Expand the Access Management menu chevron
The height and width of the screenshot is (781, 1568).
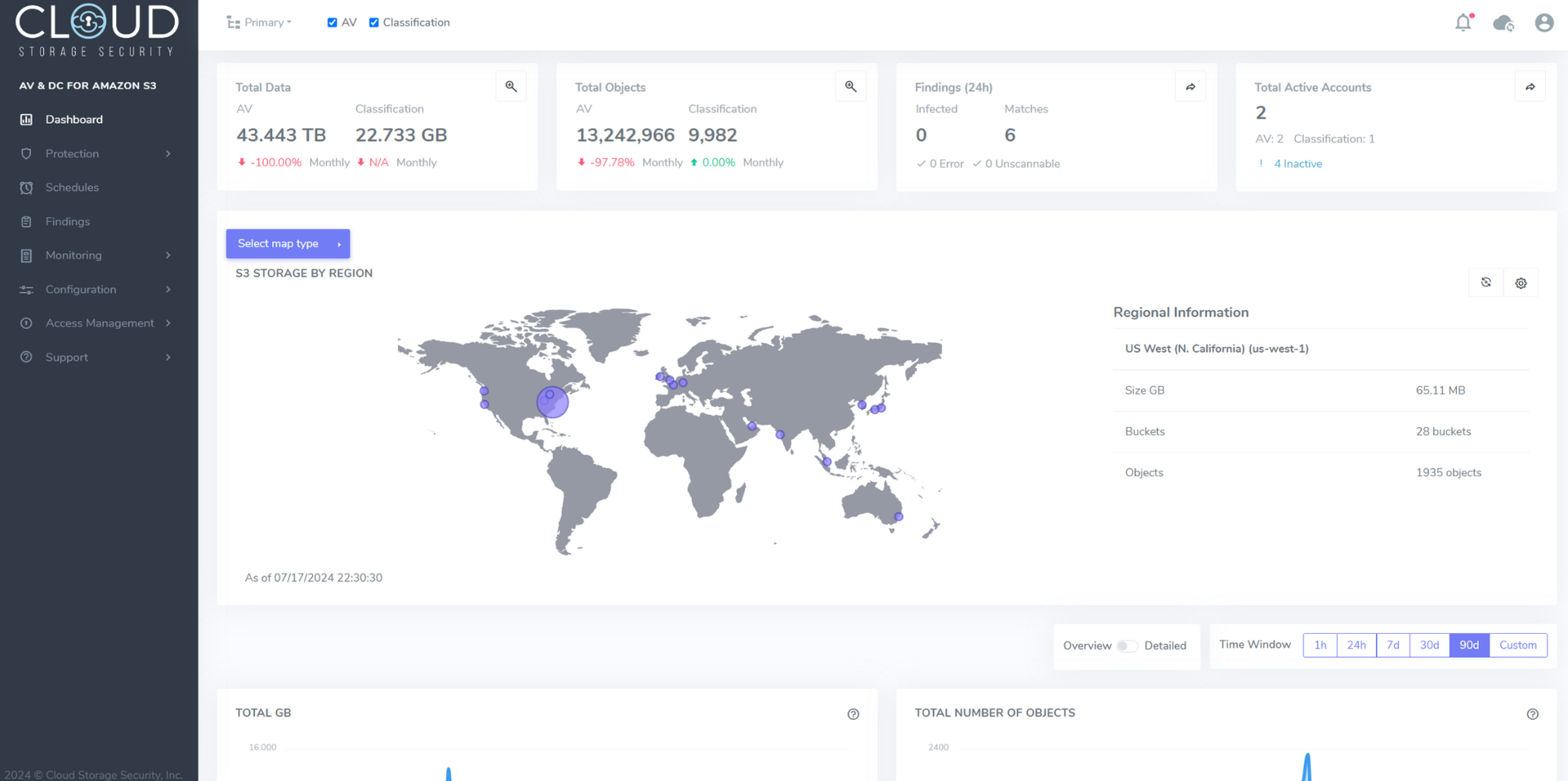point(168,323)
